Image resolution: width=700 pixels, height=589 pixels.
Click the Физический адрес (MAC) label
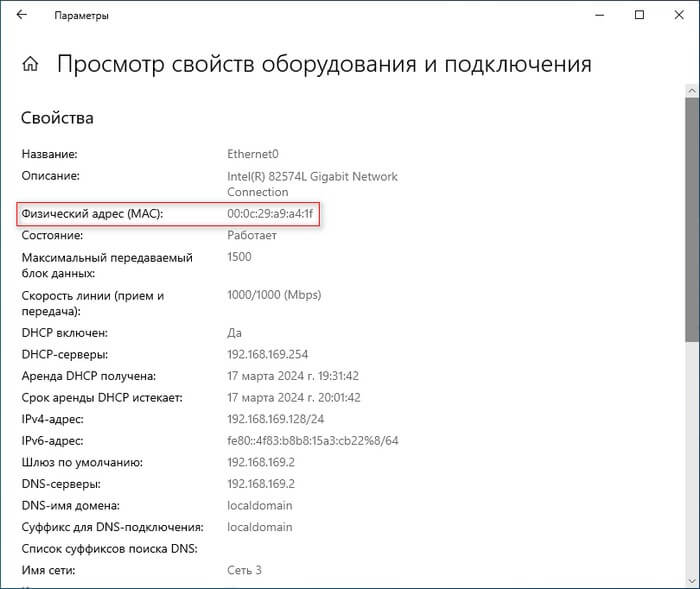coord(92,214)
